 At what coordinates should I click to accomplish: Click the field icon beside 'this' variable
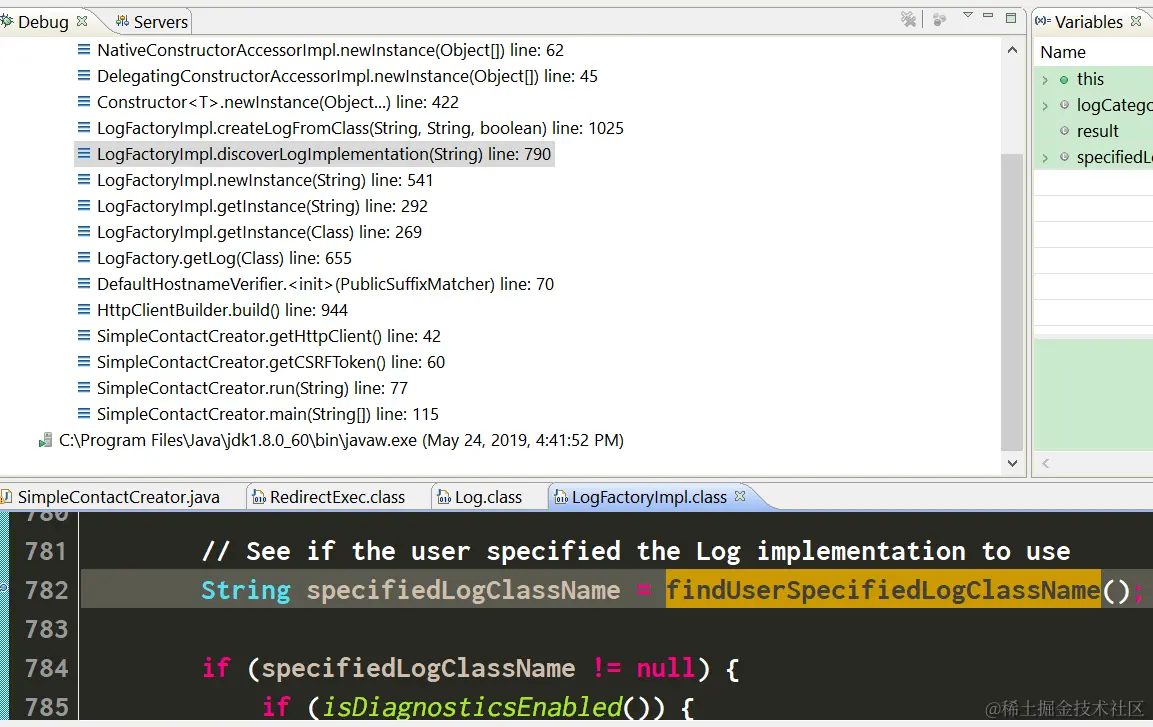(x=1064, y=79)
